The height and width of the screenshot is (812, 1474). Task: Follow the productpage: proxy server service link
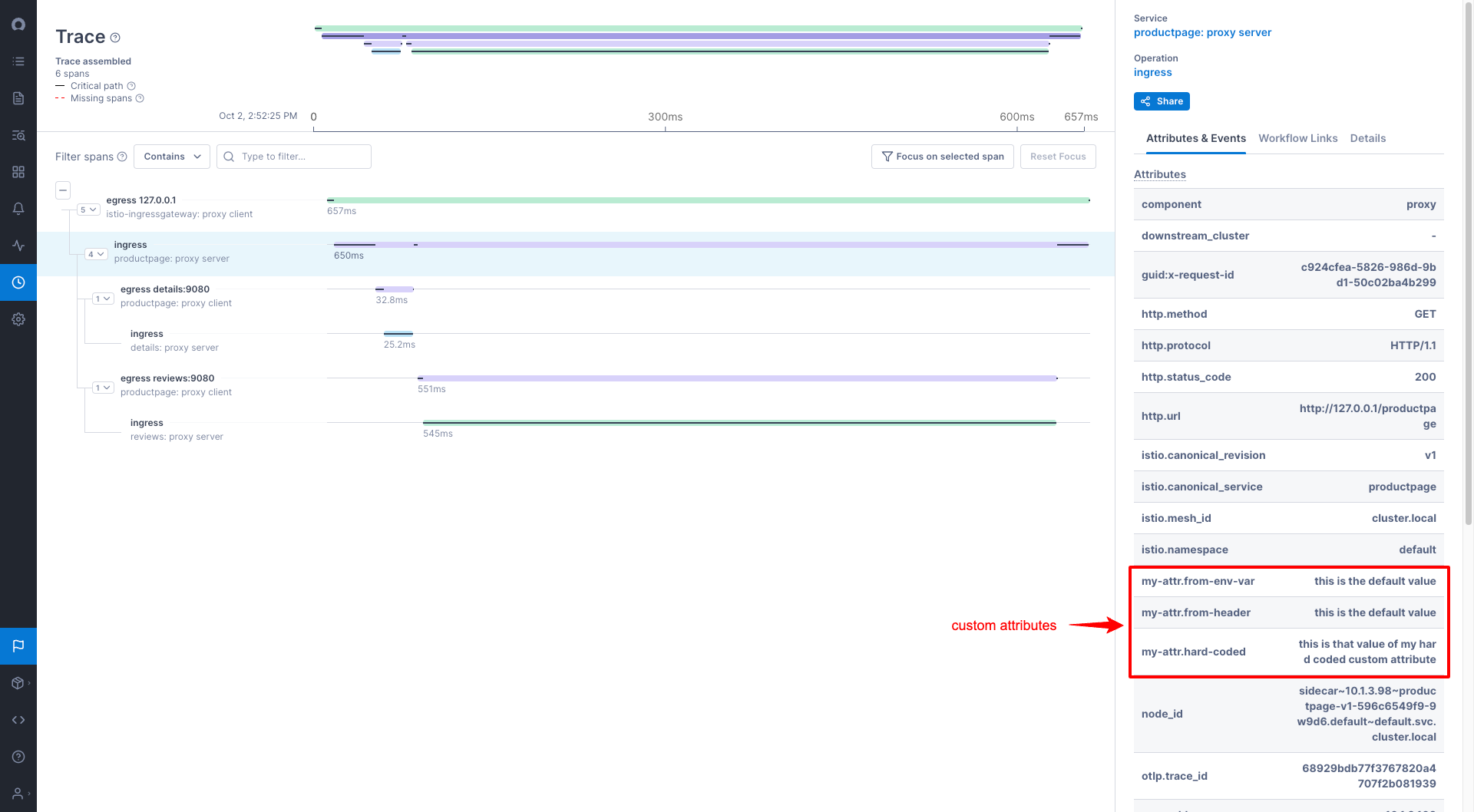tap(1202, 32)
